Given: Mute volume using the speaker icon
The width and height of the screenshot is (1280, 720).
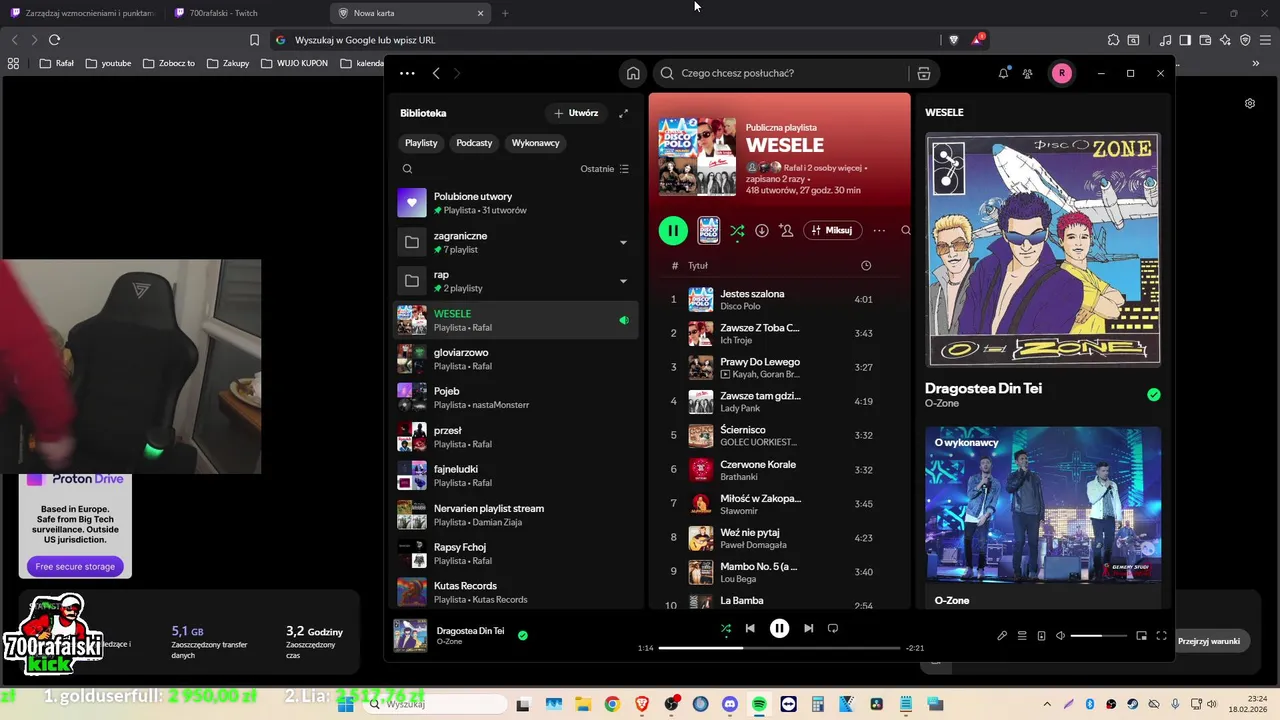Looking at the screenshot, I should [x=1061, y=636].
